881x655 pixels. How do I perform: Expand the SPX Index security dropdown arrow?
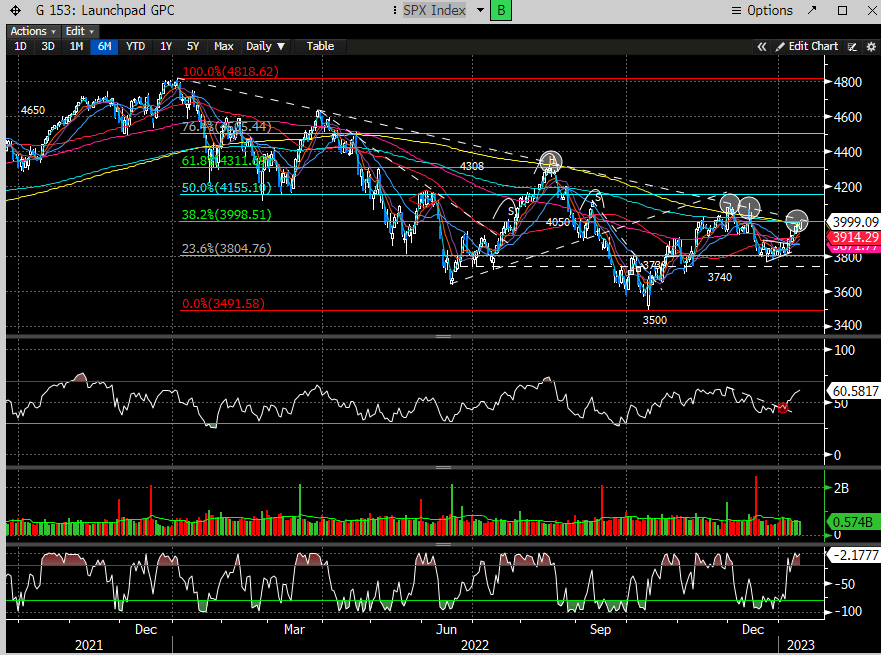[x=480, y=10]
